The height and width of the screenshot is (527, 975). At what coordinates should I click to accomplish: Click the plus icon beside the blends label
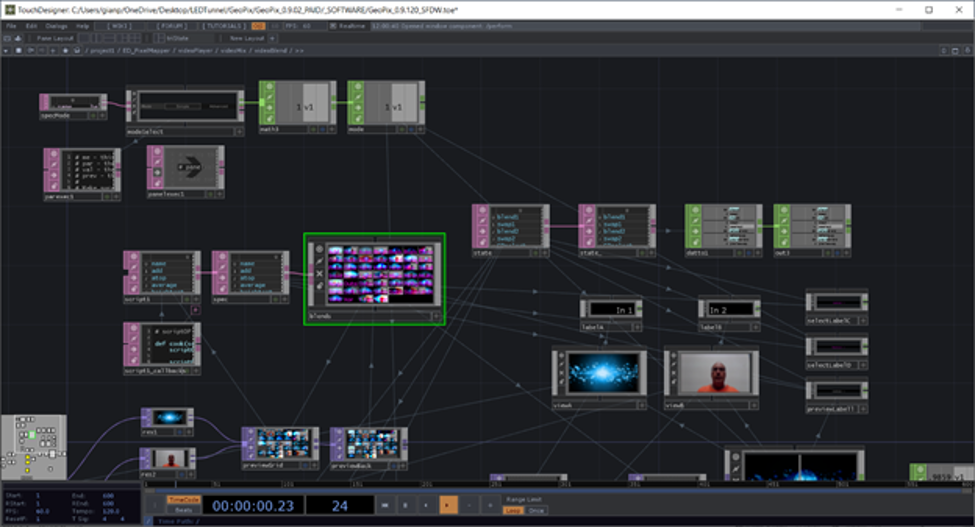436,316
